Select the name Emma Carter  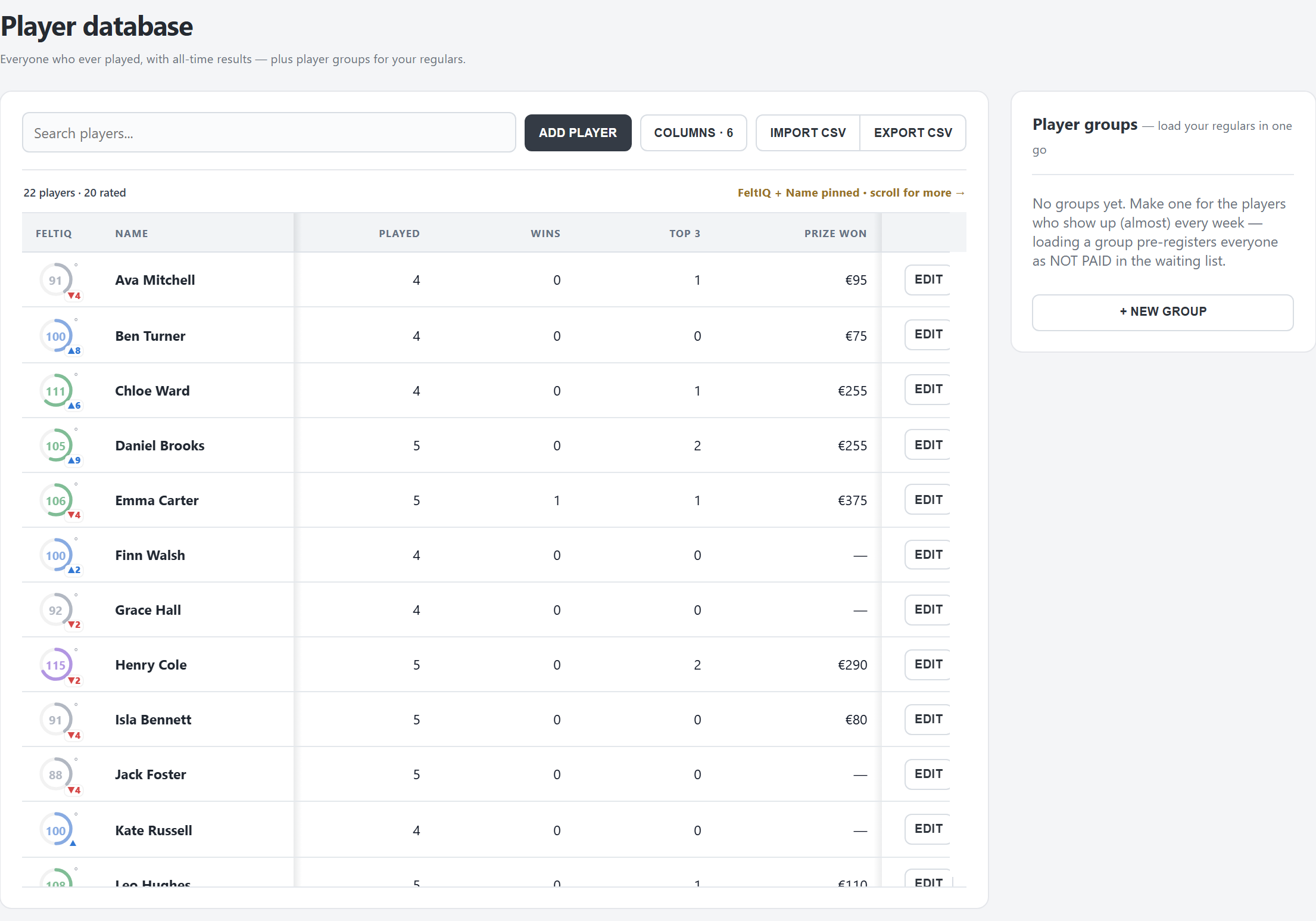click(157, 500)
